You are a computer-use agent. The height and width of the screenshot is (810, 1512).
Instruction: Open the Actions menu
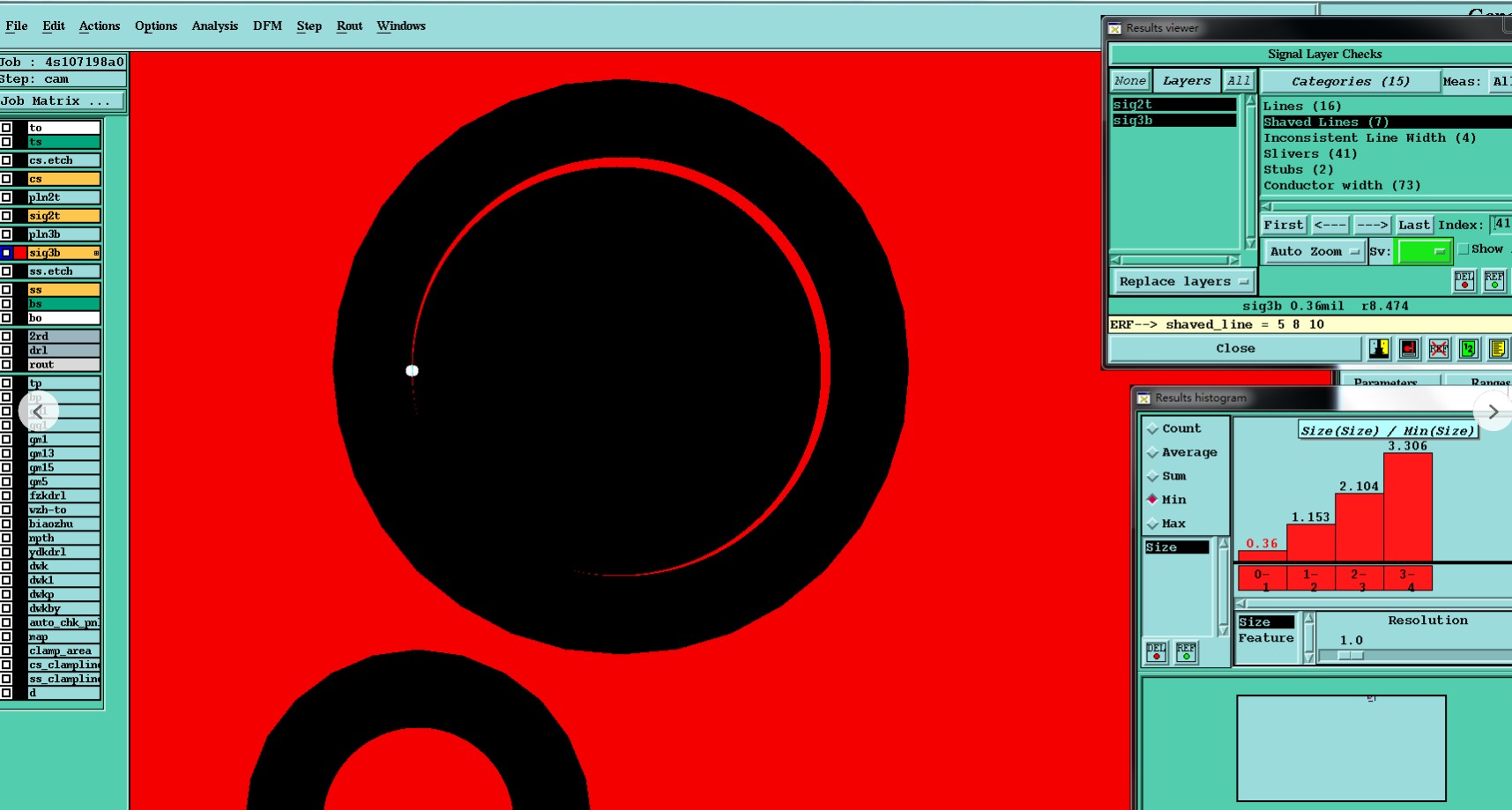point(100,26)
